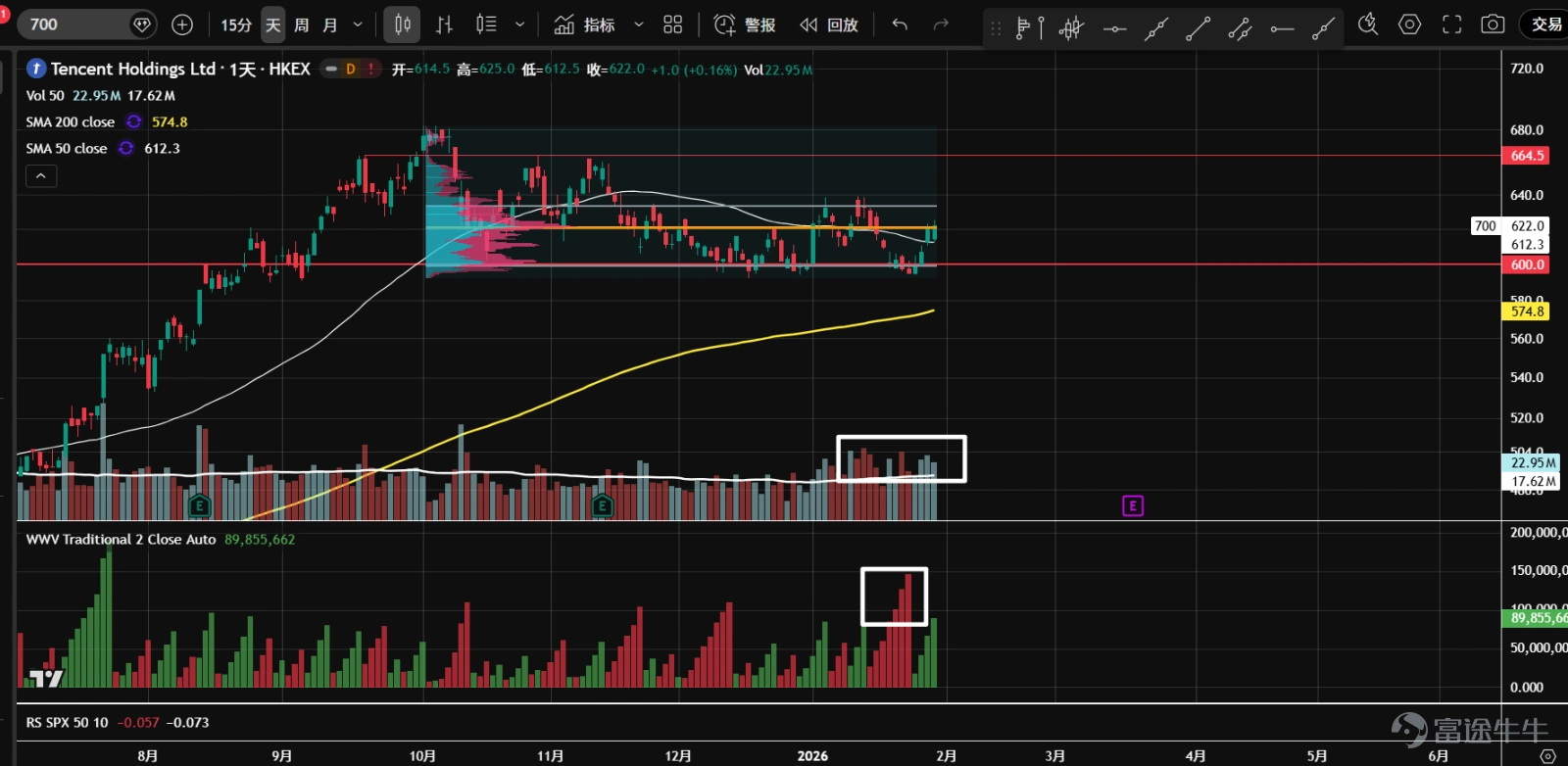Image resolution: width=1568 pixels, height=766 pixels.
Task: Click the red notification badge
Action: pos(4,14)
